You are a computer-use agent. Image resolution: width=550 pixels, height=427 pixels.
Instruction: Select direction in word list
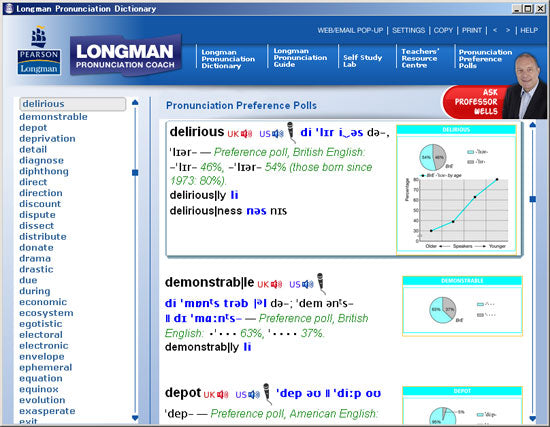[41, 193]
